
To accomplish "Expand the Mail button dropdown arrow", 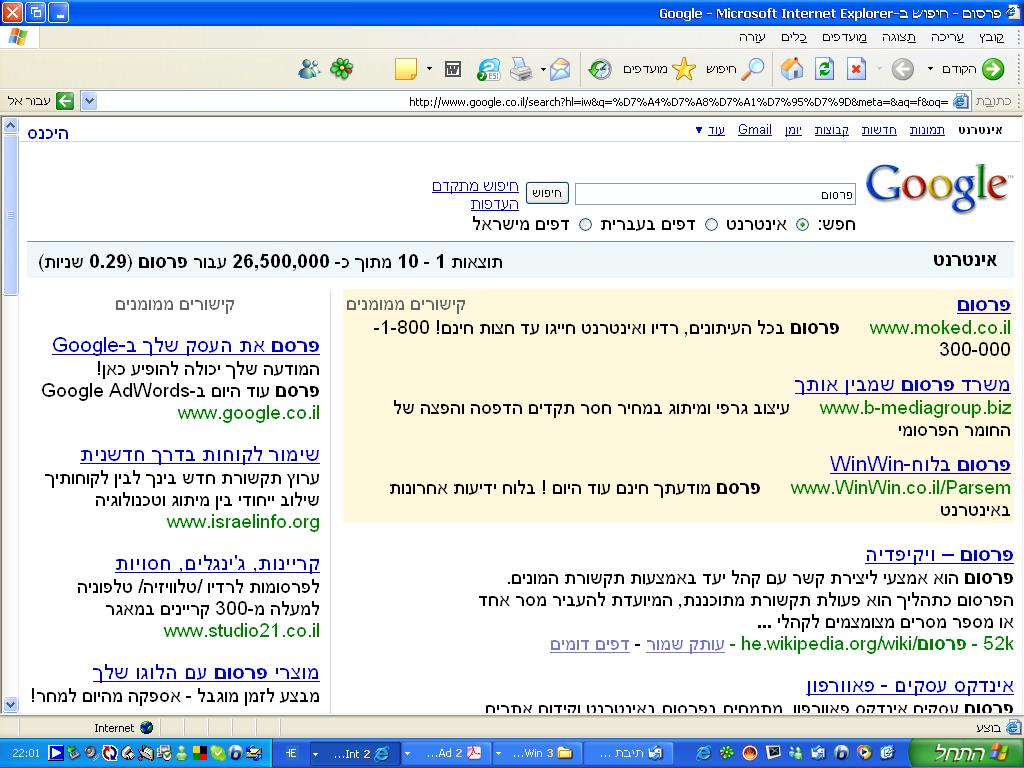I will [543, 69].
